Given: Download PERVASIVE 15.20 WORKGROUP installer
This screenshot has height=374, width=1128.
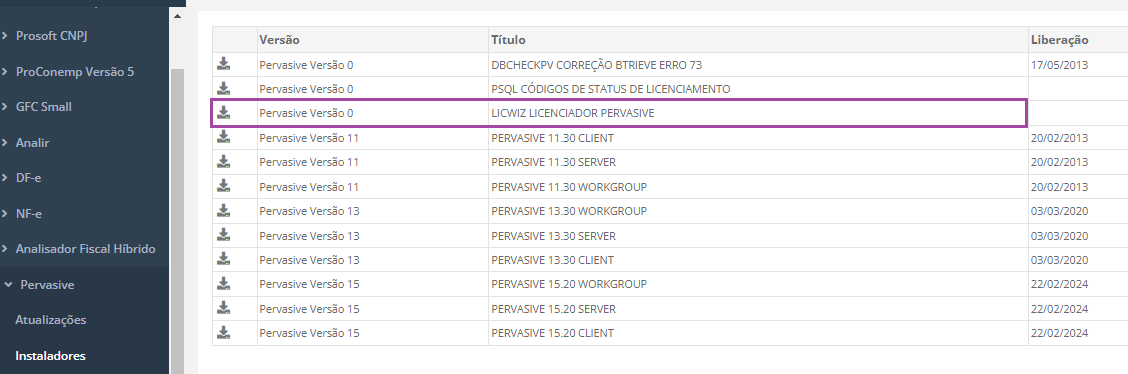Looking at the screenshot, I should pyautogui.click(x=224, y=283).
